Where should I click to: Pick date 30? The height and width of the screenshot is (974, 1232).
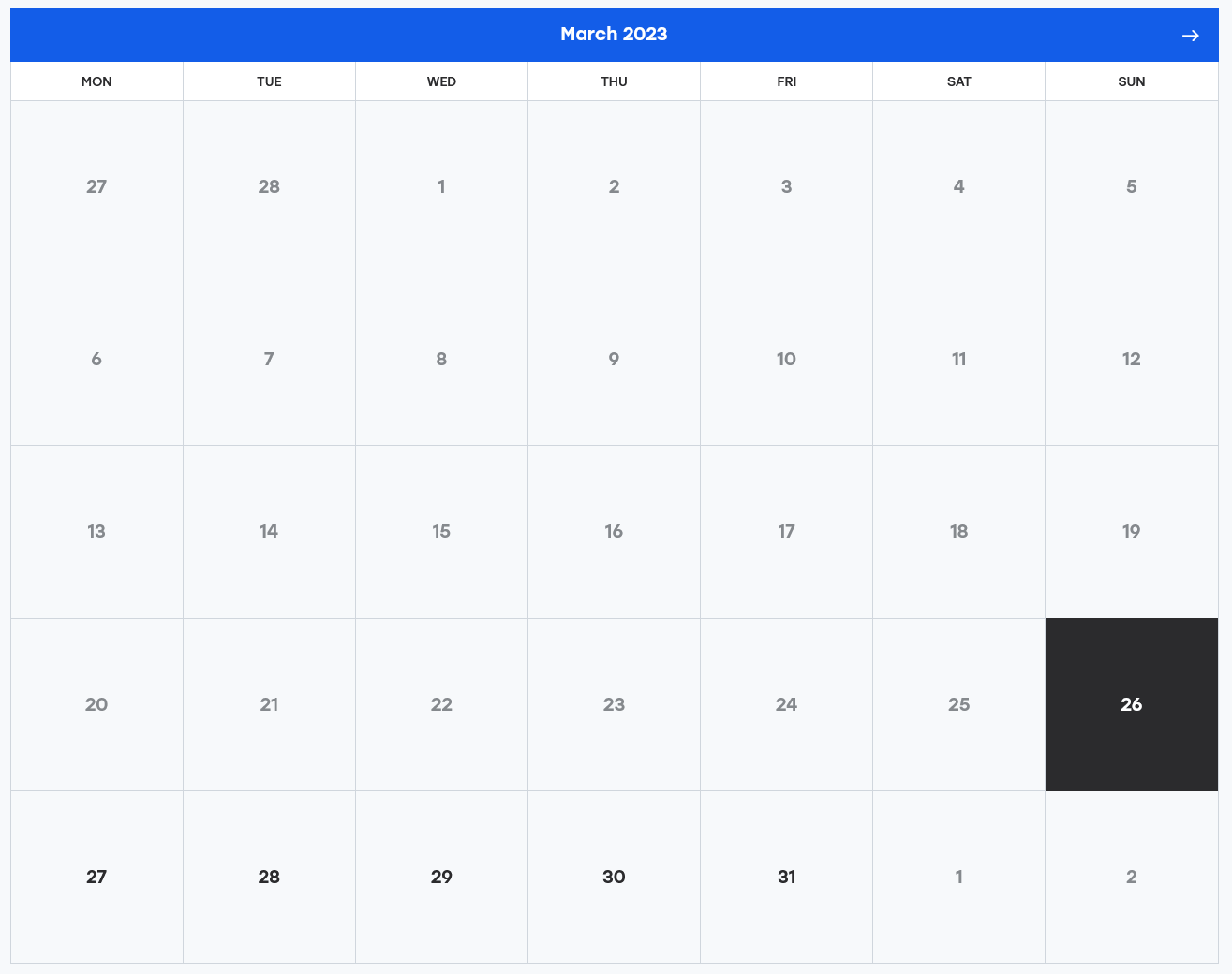point(614,877)
